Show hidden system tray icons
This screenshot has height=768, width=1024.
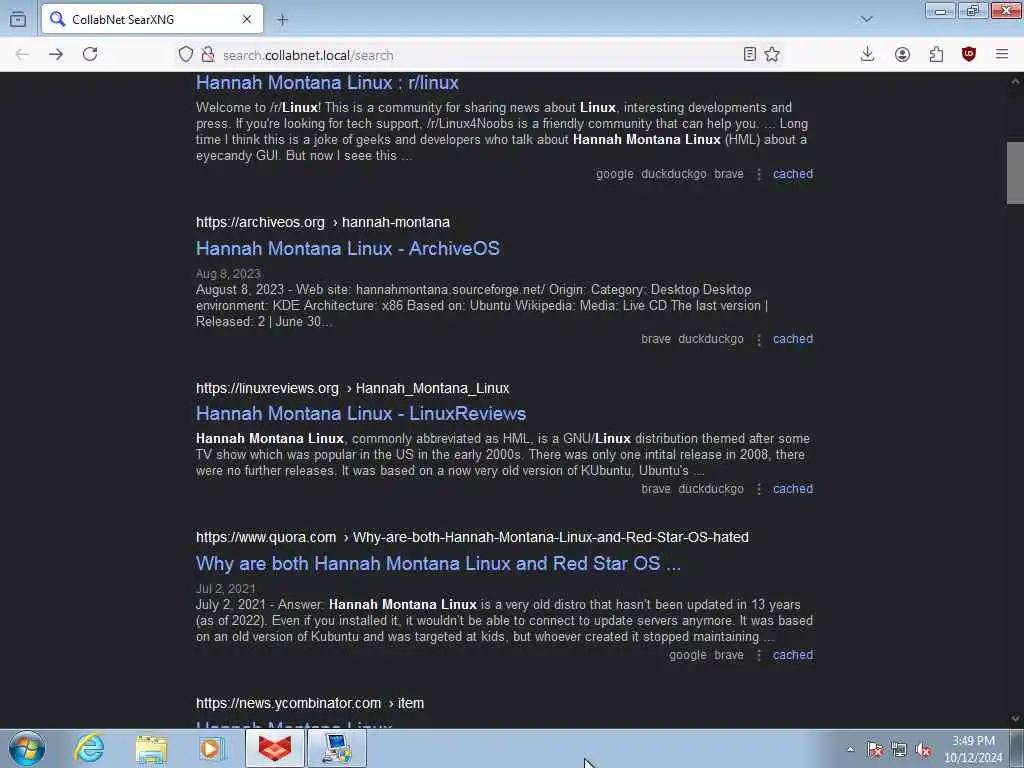coord(850,750)
